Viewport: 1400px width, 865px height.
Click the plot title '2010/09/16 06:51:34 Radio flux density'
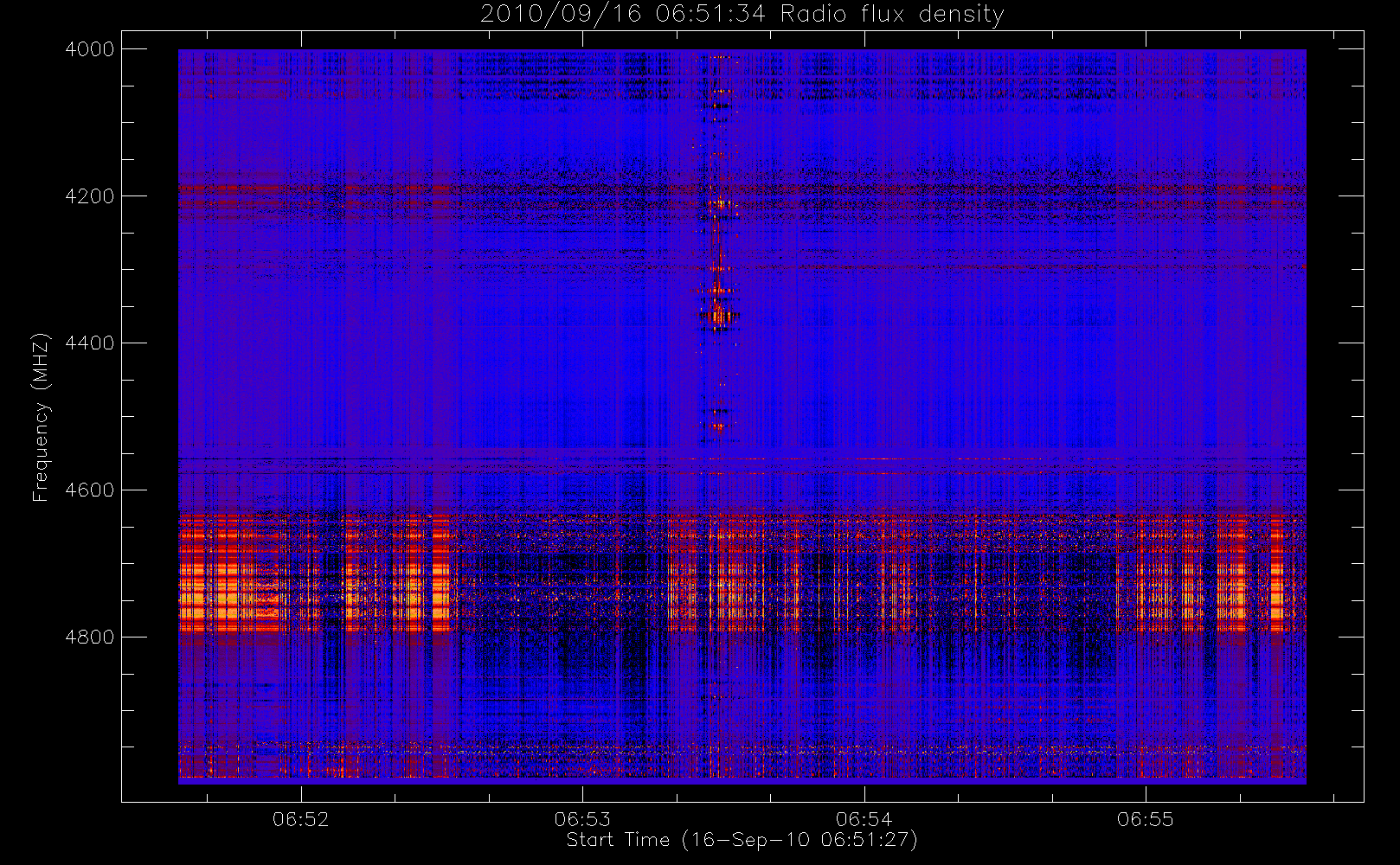click(742, 15)
